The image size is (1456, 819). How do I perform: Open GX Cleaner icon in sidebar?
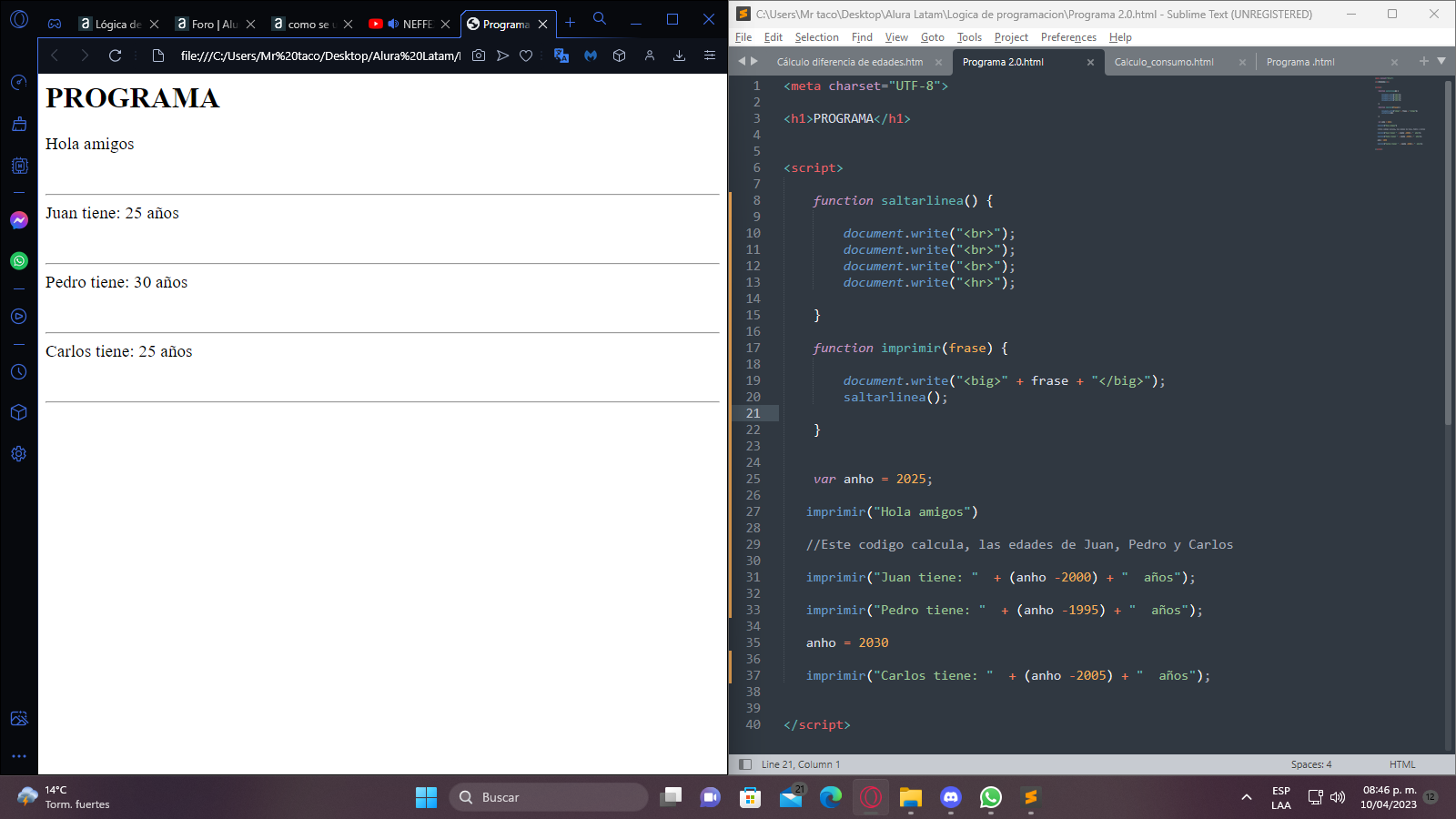click(19, 124)
